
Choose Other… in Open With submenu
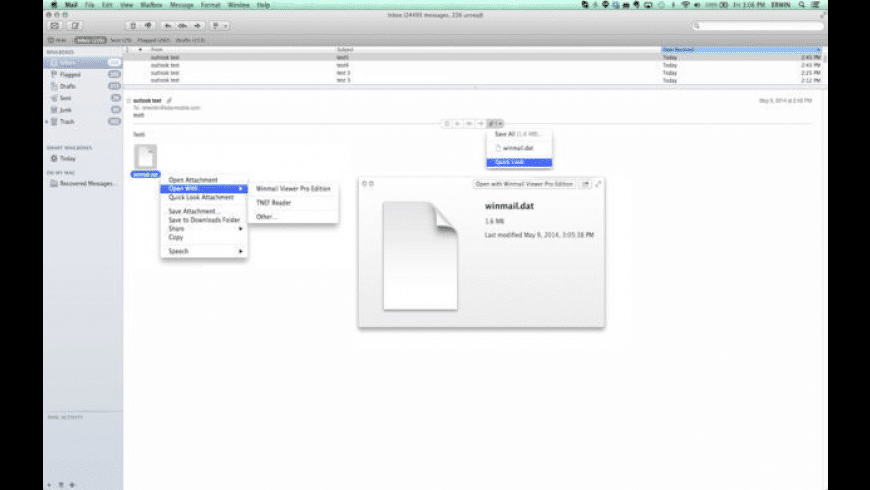pyautogui.click(x=293, y=217)
